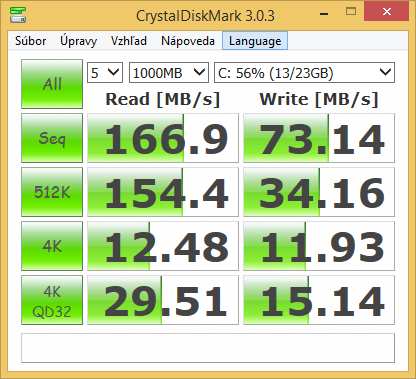Image resolution: width=416 pixels, height=379 pixels.
Task: Open the Súbor menu
Action: [x=31, y=41]
